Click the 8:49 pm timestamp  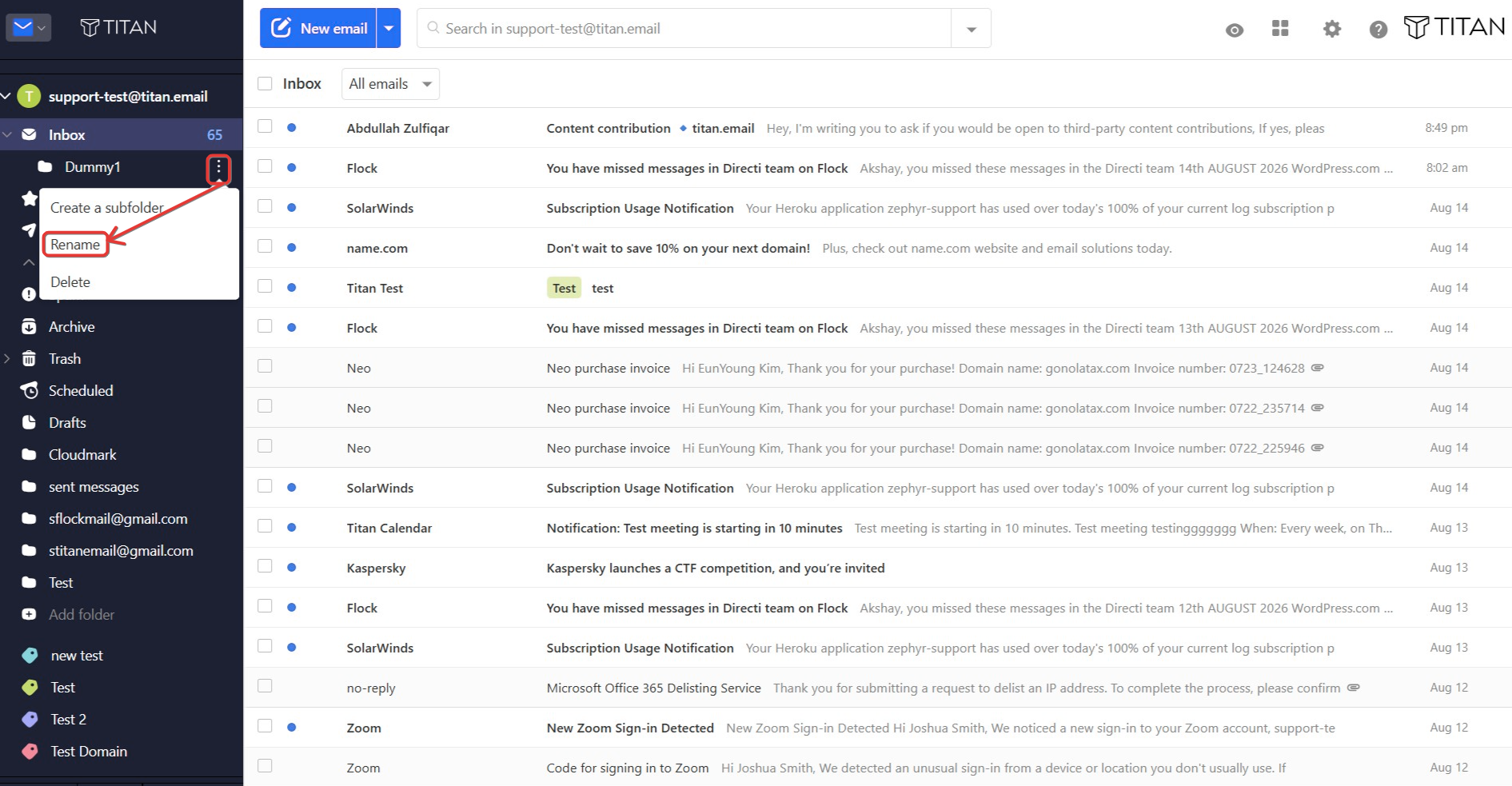[x=1446, y=128]
